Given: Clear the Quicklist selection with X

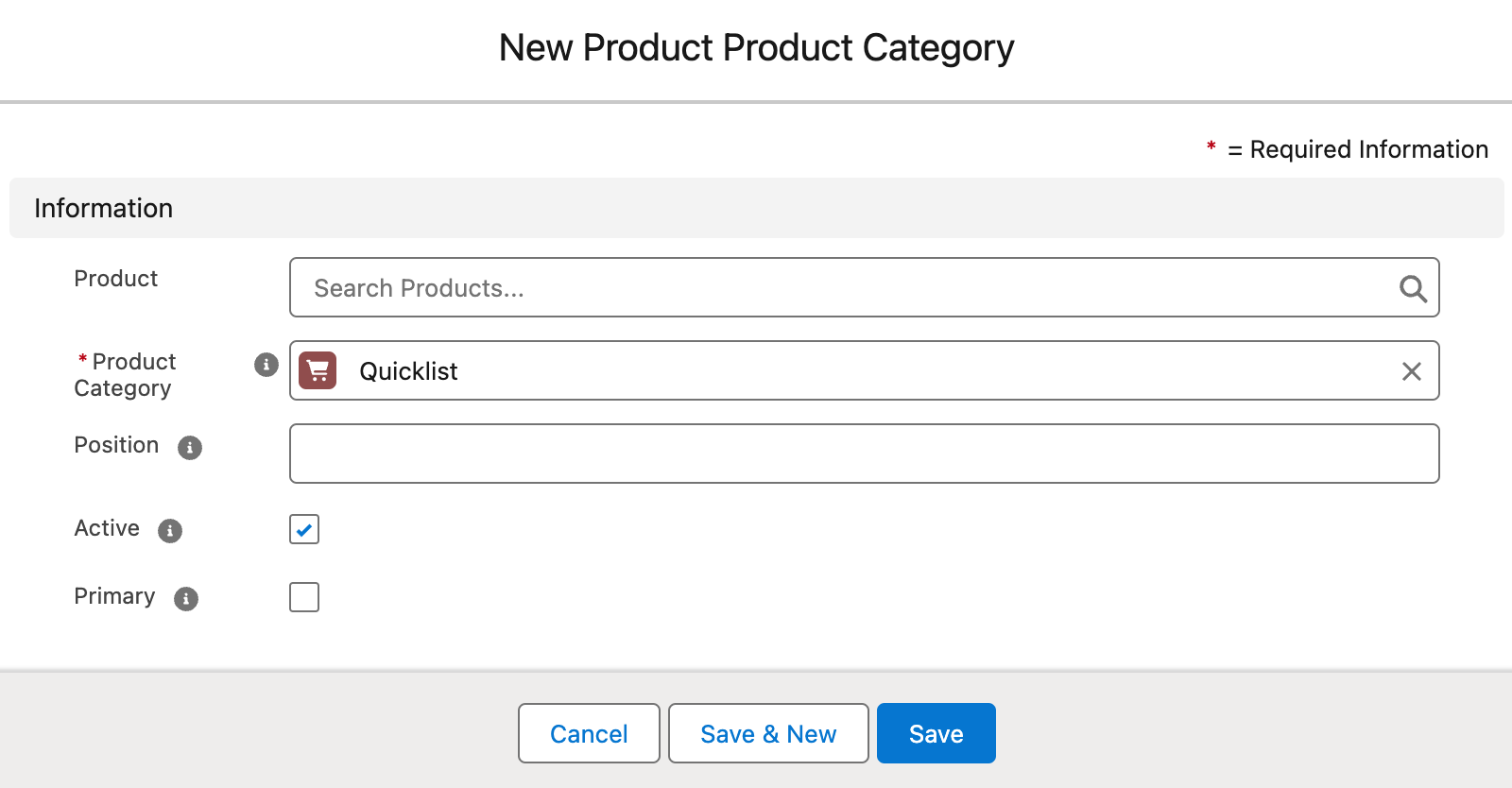Looking at the screenshot, I should 1411,371.
